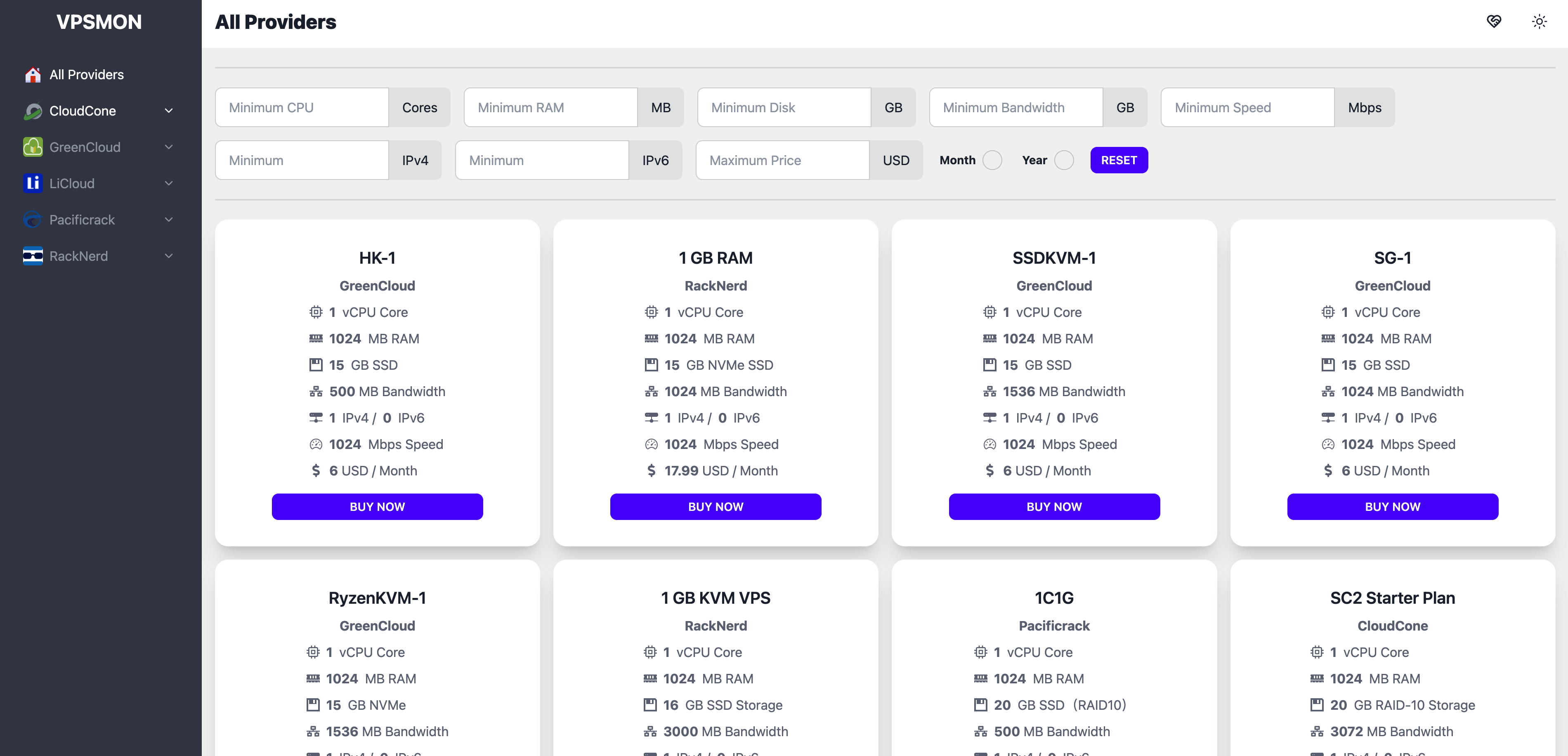
Task: Click the All Providers home icon
Action: point(33,74)
